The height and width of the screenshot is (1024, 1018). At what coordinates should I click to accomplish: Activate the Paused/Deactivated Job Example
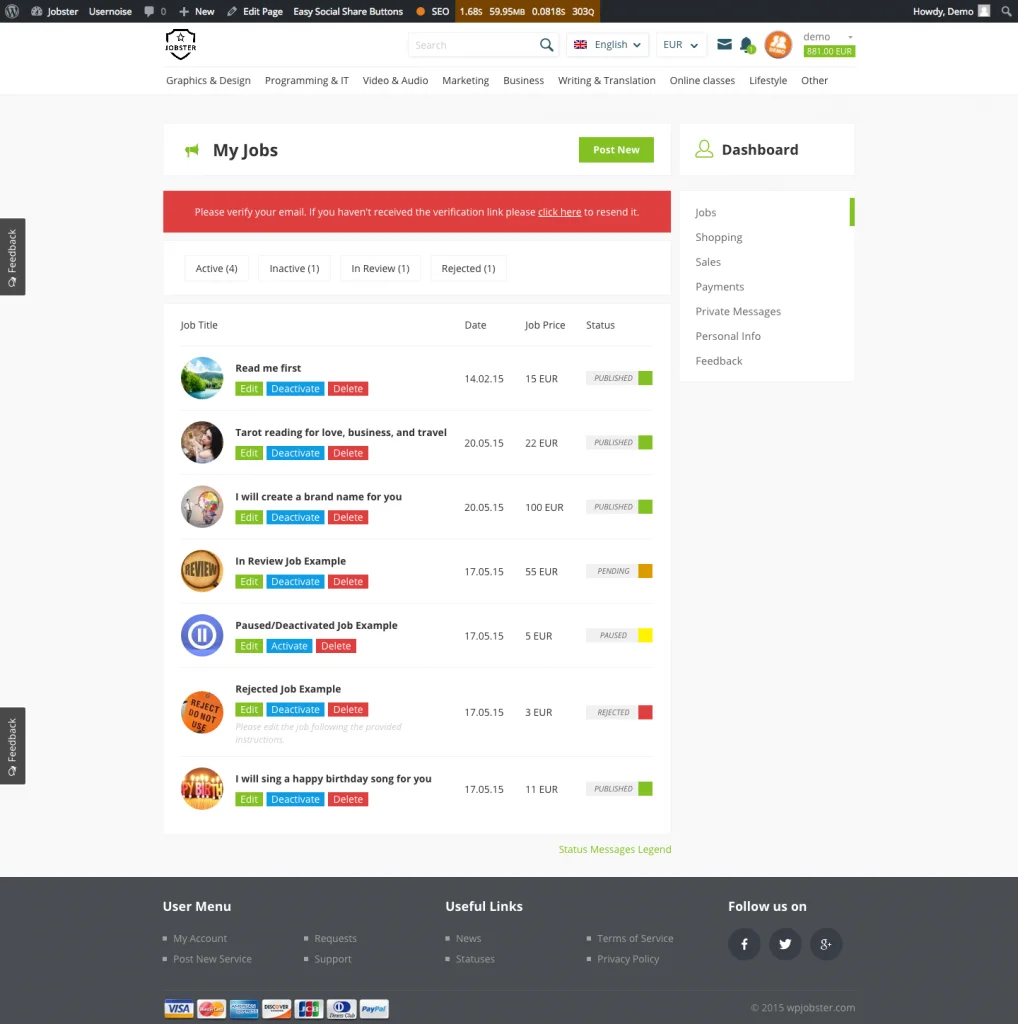pos(289,645)
